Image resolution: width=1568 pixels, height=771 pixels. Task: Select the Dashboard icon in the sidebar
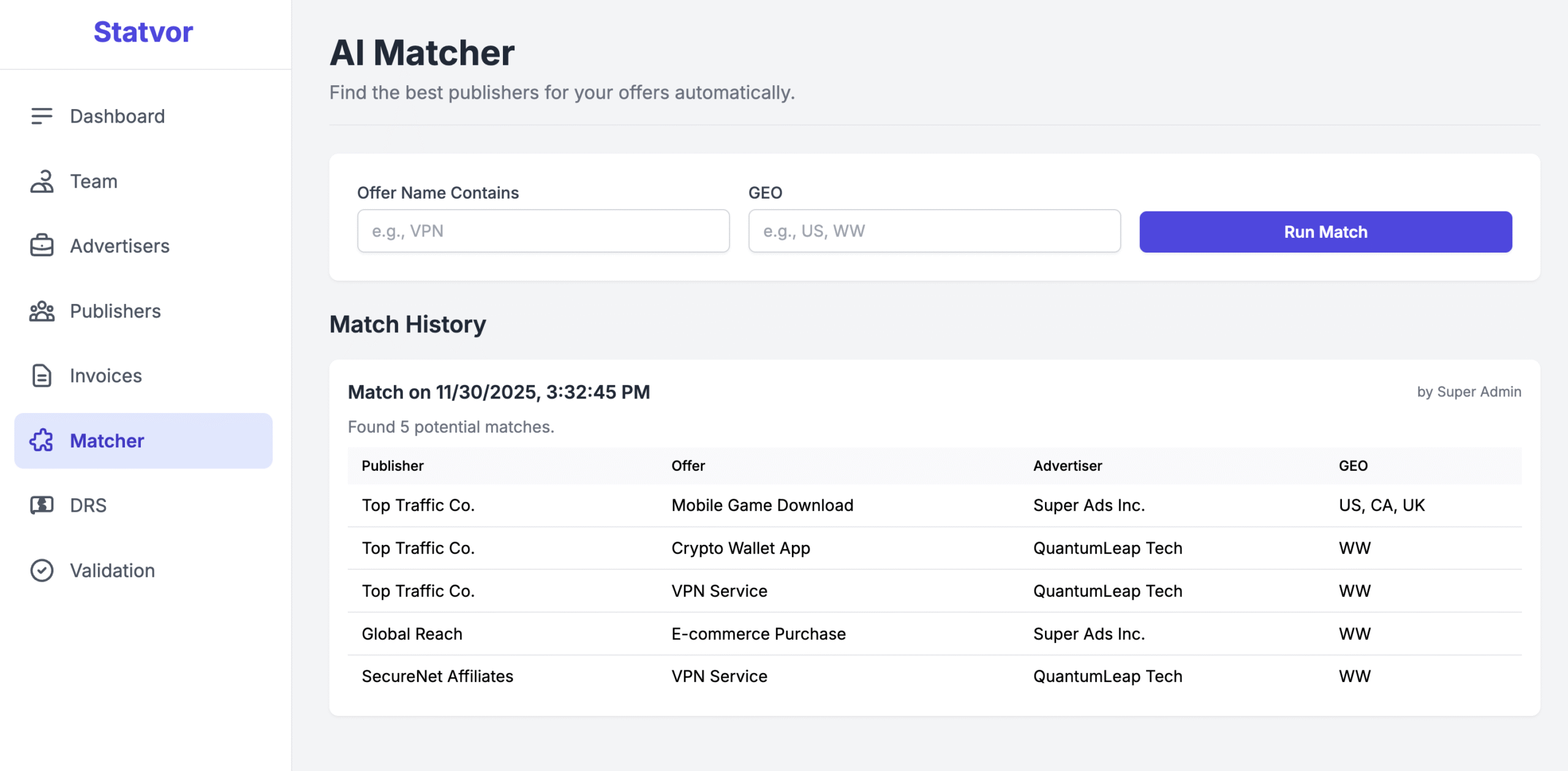[x=41, y=116]
